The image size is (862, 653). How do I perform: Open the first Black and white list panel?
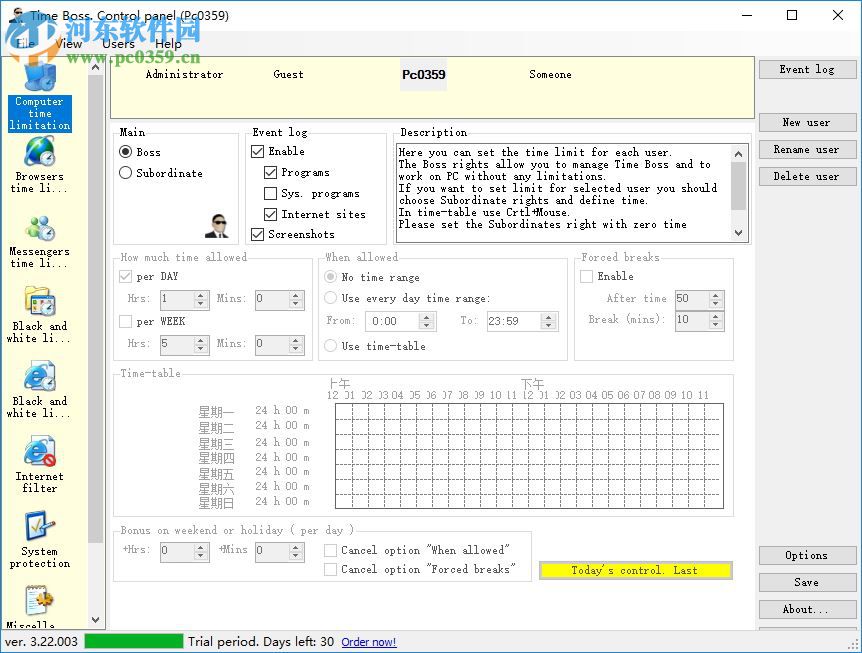point(39,315)
